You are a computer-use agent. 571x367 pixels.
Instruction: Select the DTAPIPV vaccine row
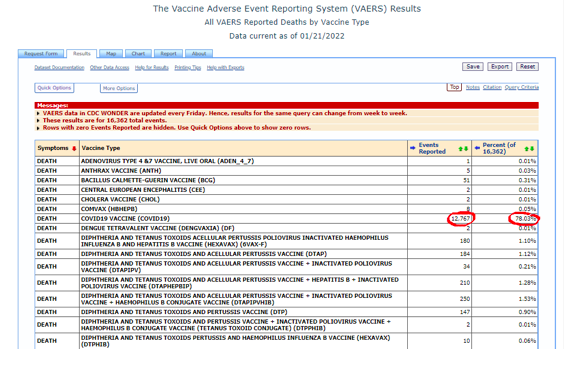coord(286,267)
